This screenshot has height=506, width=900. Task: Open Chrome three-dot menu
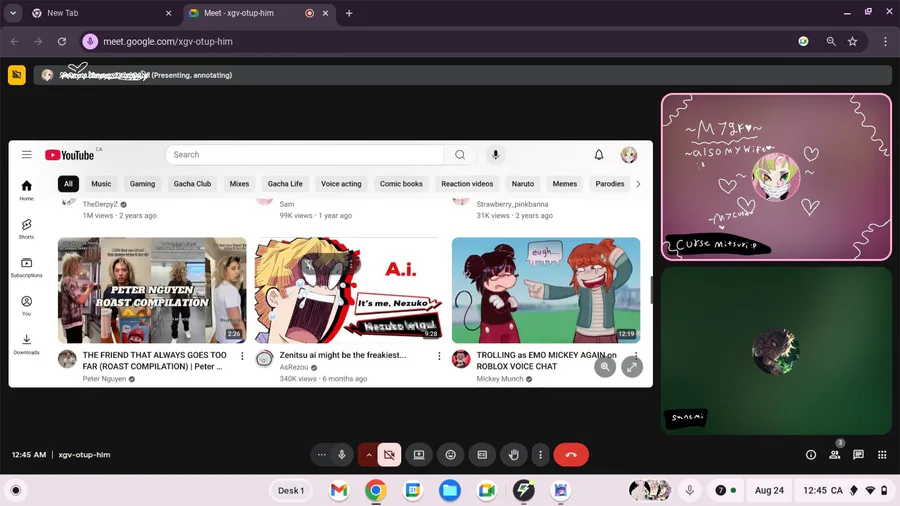pyautogui.click(x=885, y=41)
